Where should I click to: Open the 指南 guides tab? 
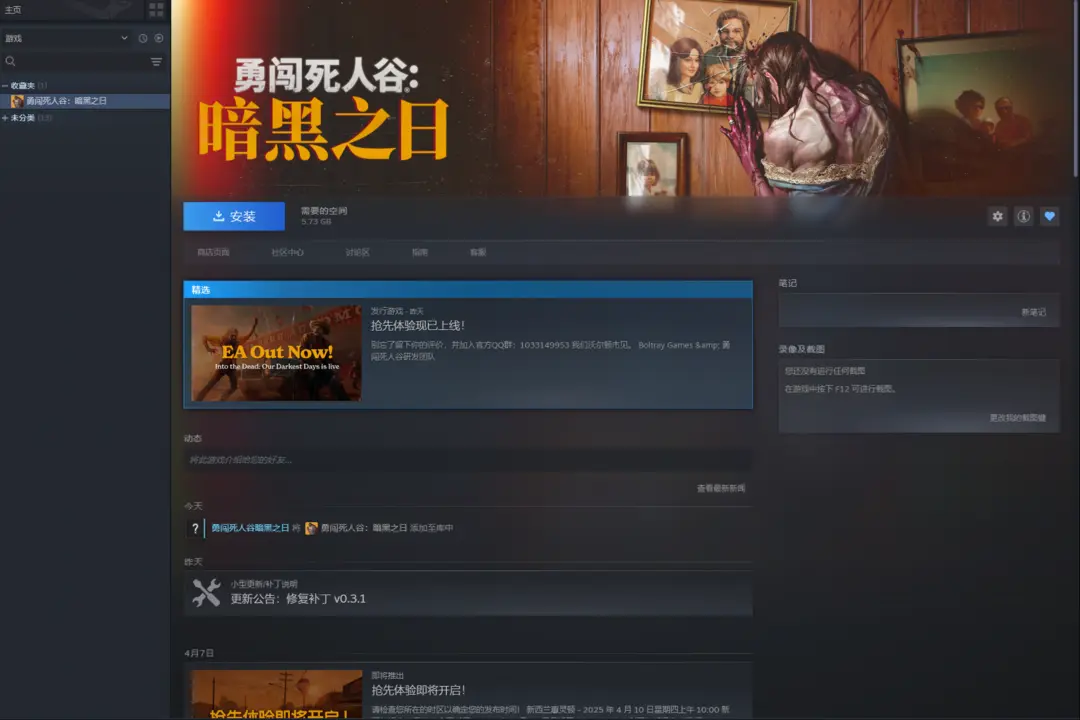[x=419, y=253]
